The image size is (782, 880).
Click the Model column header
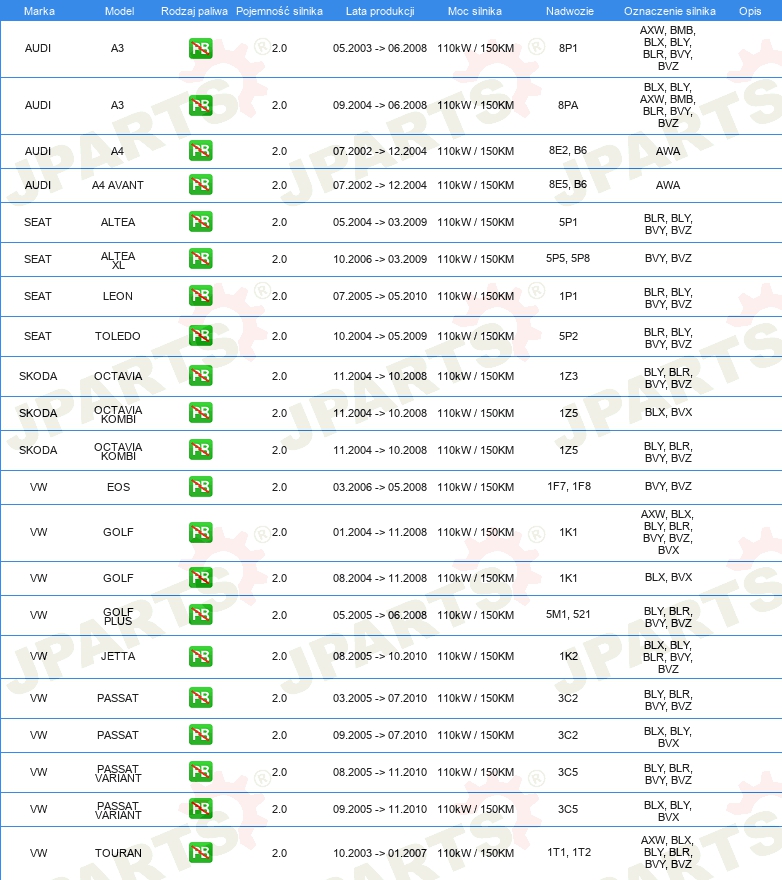point(119,11)
